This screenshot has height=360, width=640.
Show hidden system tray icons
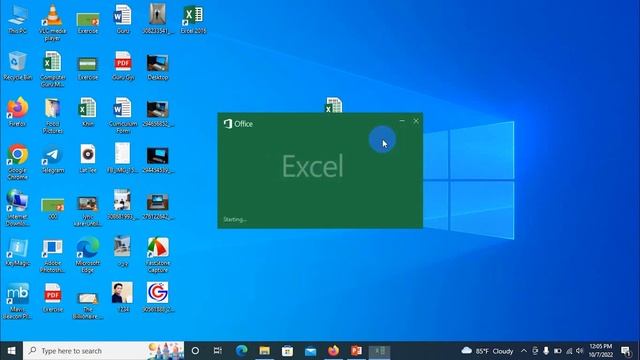click(524, 351)
